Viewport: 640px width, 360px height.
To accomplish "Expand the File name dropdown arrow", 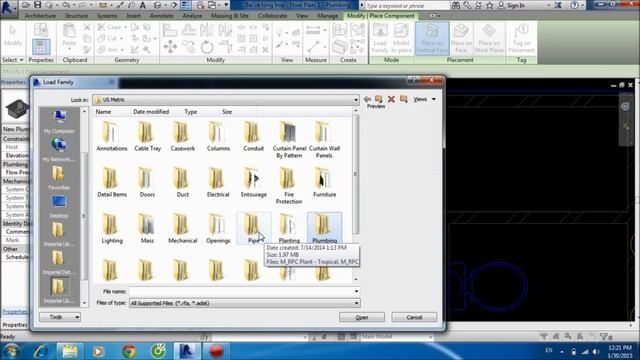I will pos(356,291).
